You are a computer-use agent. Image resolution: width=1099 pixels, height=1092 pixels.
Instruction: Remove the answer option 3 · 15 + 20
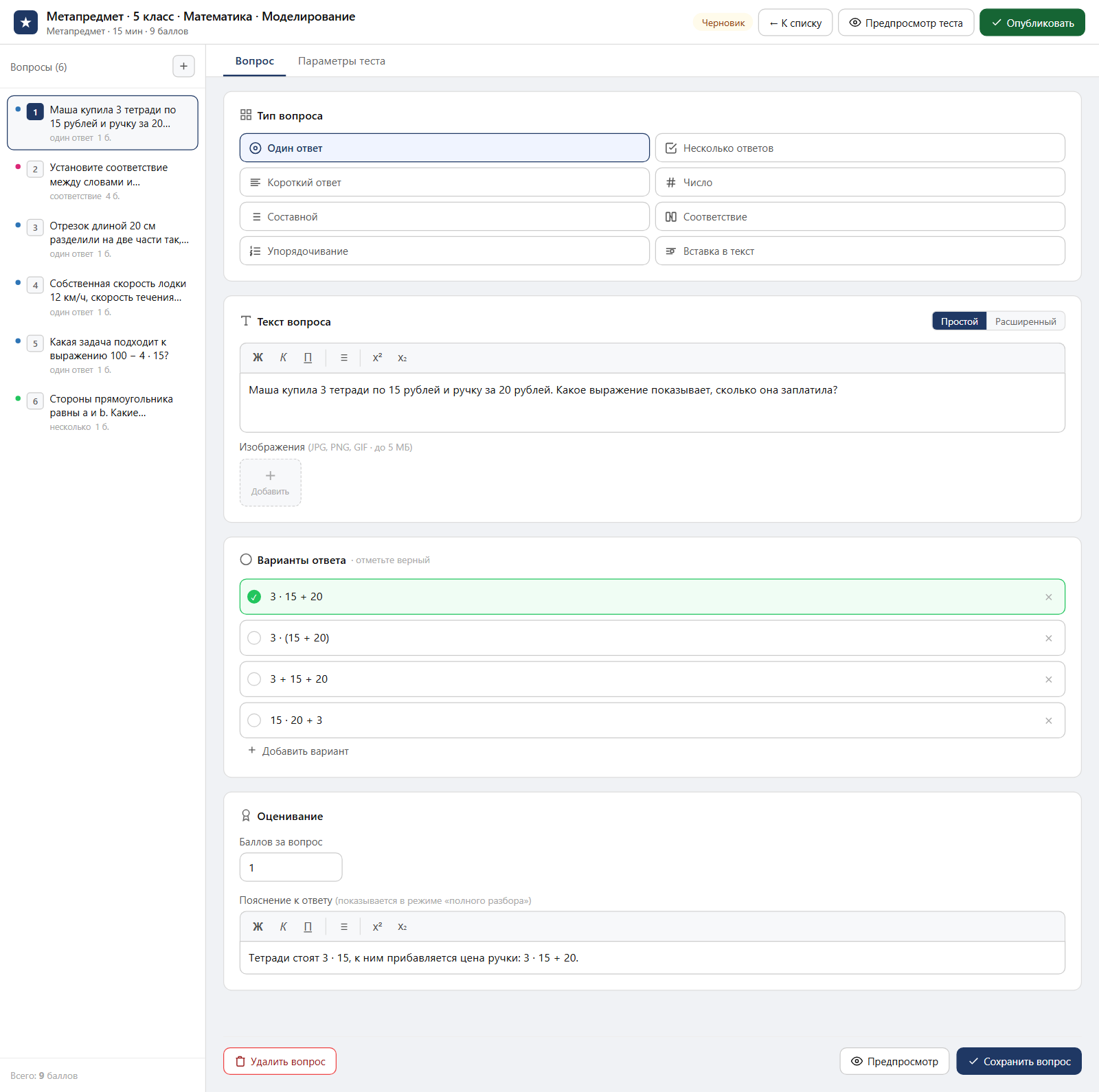pyautogui.click(x=1049, y=597)
